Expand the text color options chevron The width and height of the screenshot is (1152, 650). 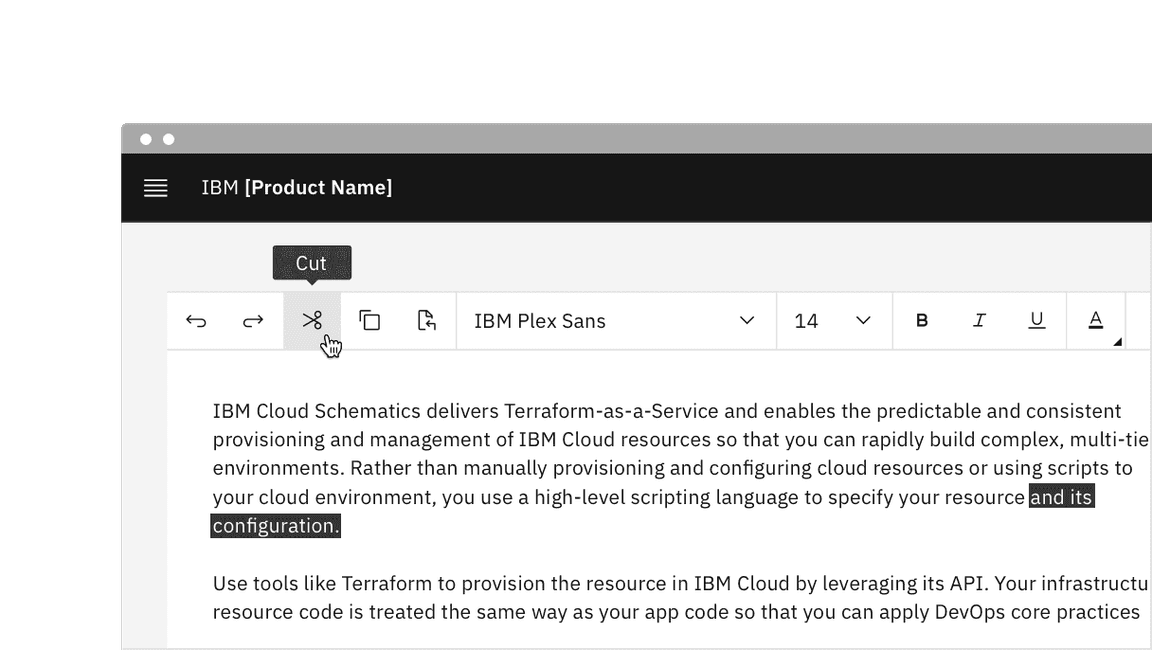tap(1117, 340)
